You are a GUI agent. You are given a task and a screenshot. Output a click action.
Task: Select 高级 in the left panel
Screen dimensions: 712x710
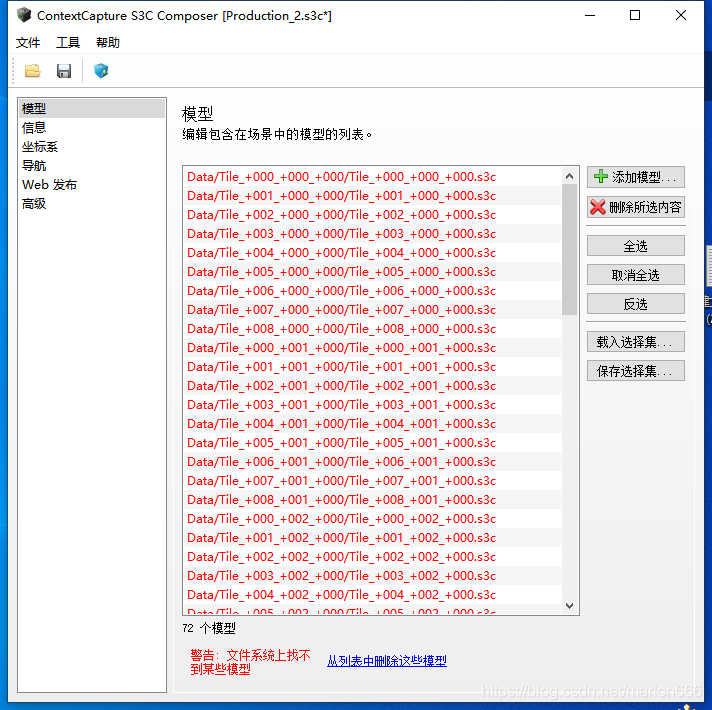coord(92,204)
